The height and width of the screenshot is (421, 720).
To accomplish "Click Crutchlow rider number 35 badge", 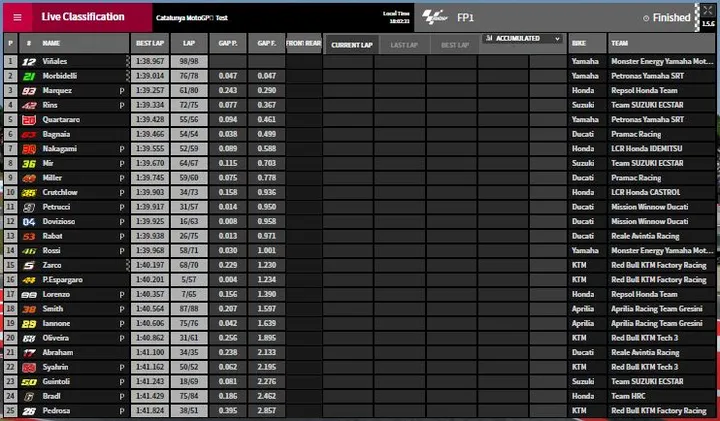I will [29, 193].
